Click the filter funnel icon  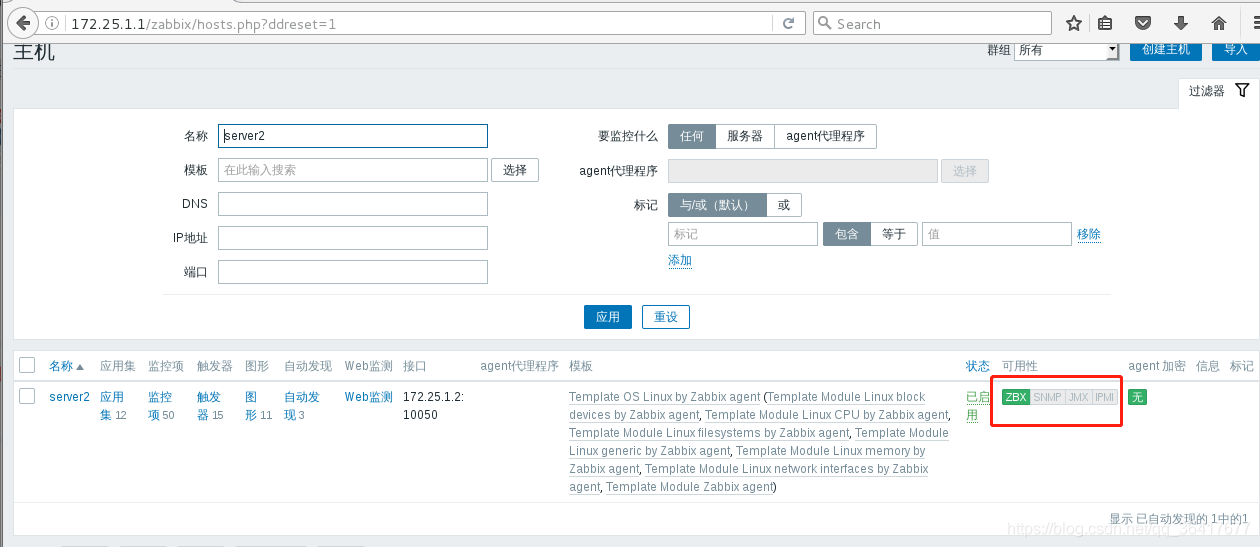click(x=1242, y=90)
